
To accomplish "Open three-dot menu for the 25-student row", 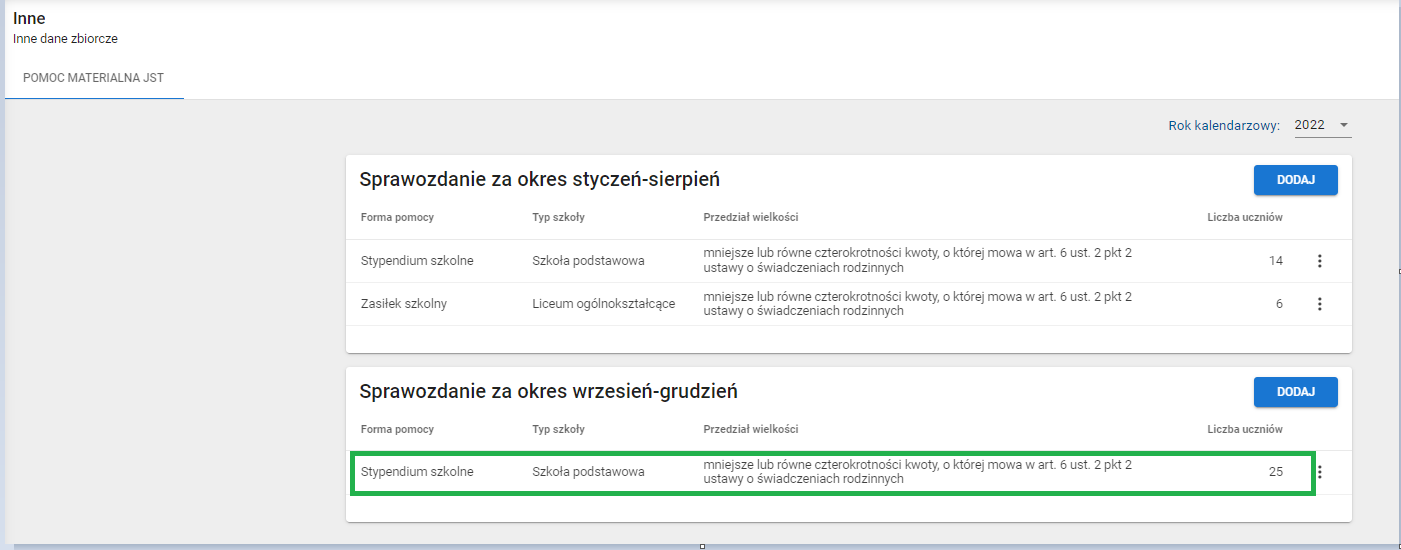I will click(1319, 472).
